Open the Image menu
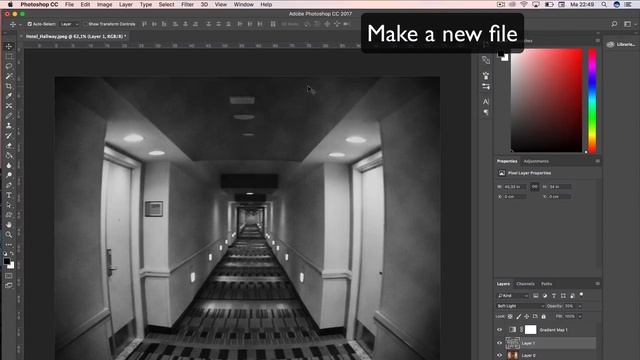Image resolution: width=640 pixels, height=360 pixels. point(104,4)
